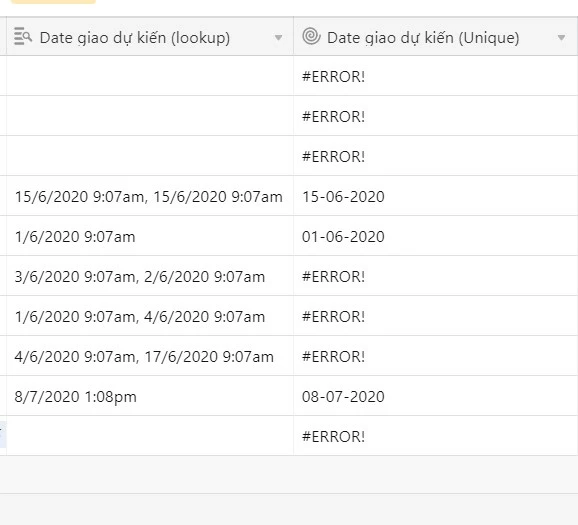
Task: Click the lookup field type icon
Action: coord(23,36)
